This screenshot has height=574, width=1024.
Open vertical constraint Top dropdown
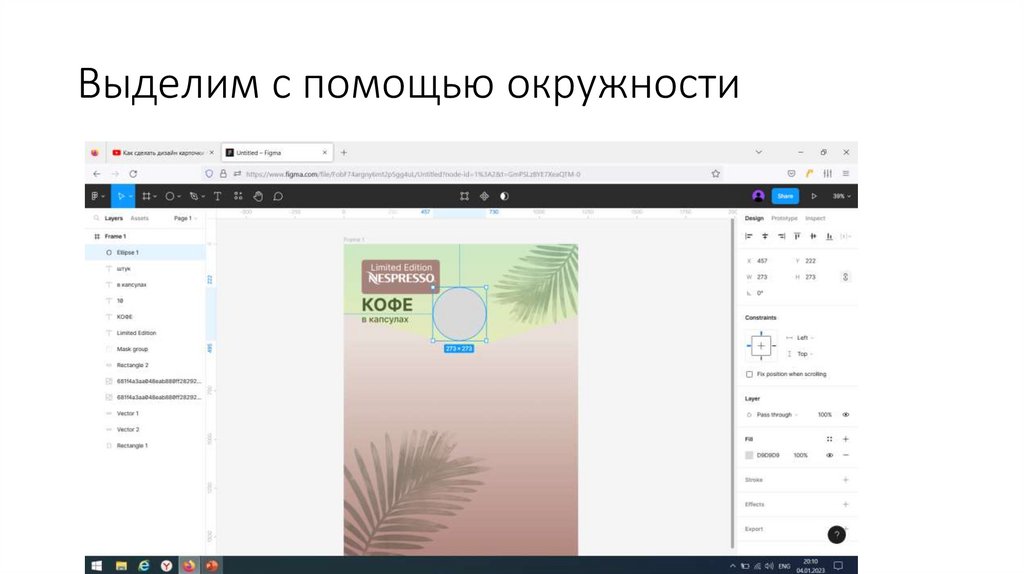(804, 354)
